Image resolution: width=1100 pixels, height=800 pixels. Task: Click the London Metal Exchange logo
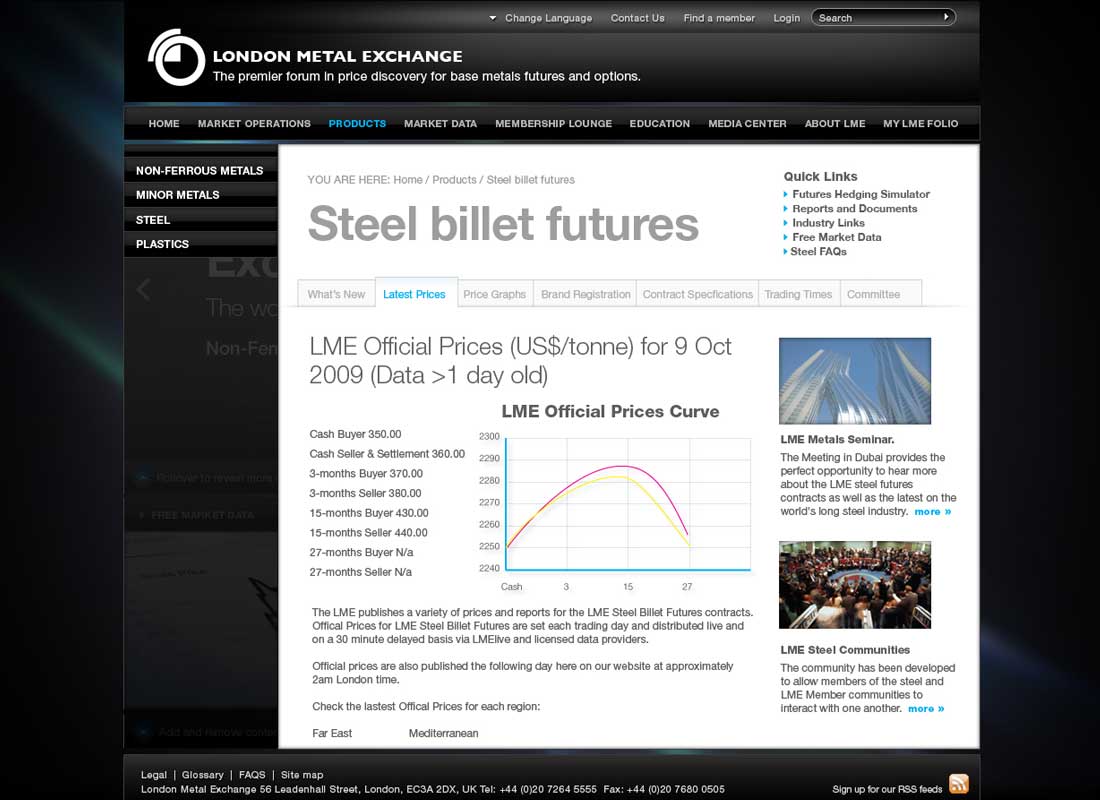(x=176, y=58)
